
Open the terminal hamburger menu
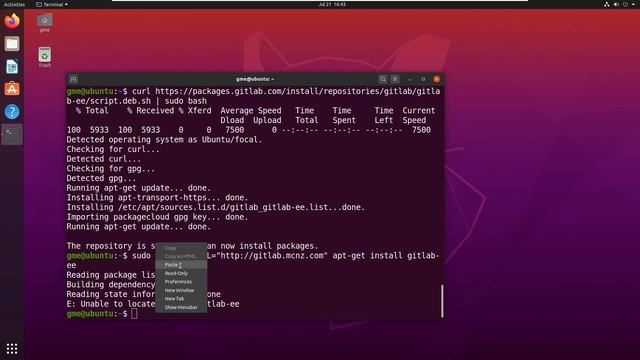coord(395,79)
